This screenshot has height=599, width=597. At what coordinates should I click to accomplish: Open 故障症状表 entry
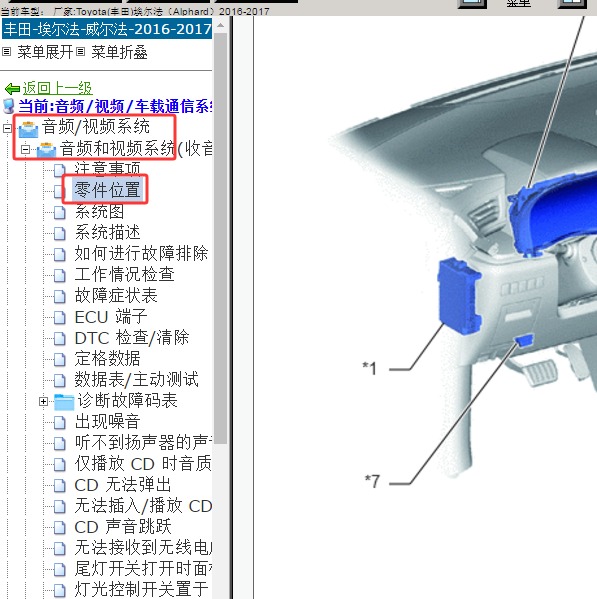116,295
